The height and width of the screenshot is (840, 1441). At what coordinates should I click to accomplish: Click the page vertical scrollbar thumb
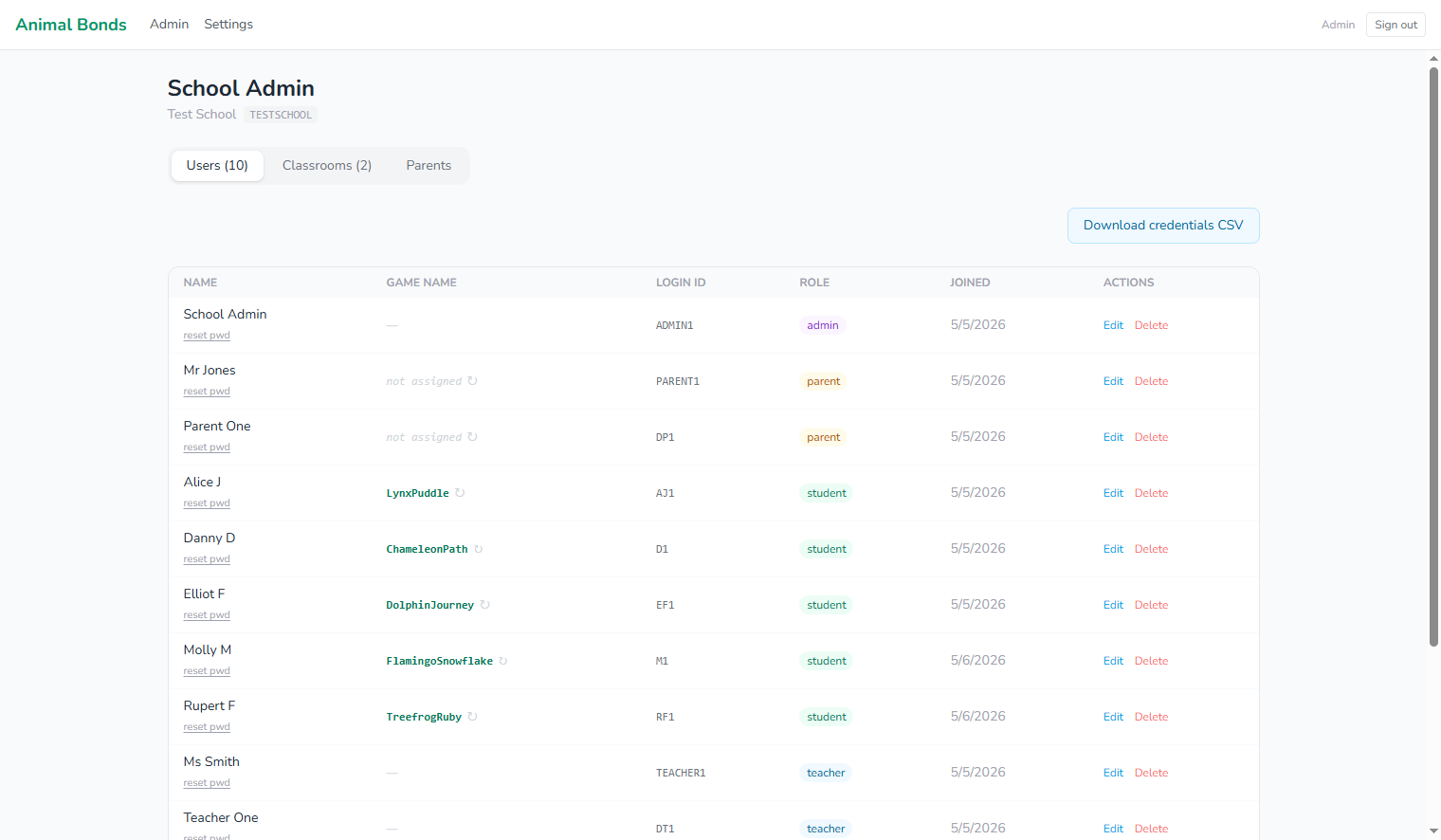[1433, 356]
